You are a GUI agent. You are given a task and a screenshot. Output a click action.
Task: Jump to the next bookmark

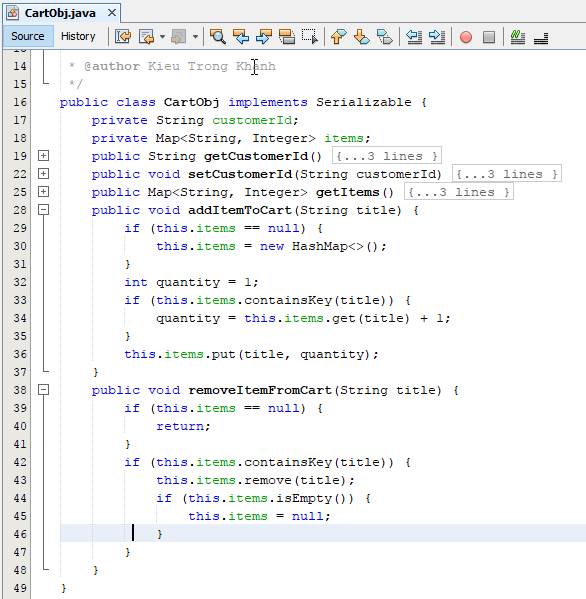(361, 37)
